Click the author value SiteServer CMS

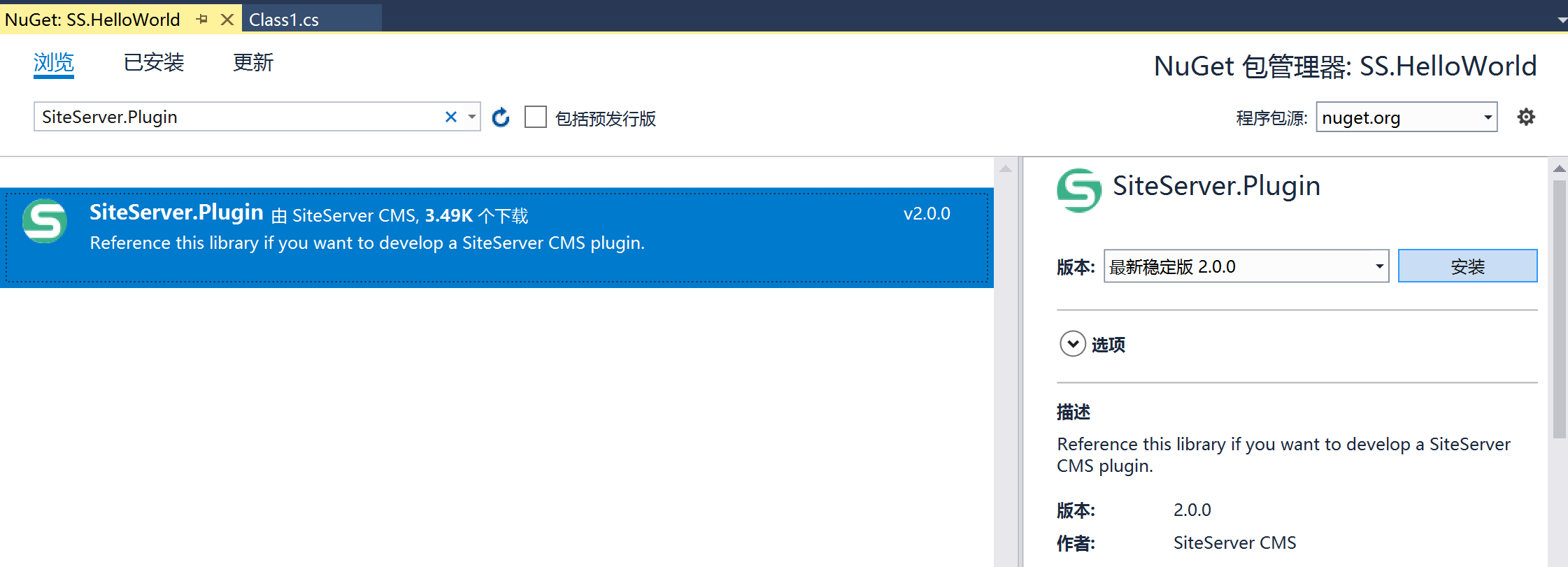tap(1234, 543)
